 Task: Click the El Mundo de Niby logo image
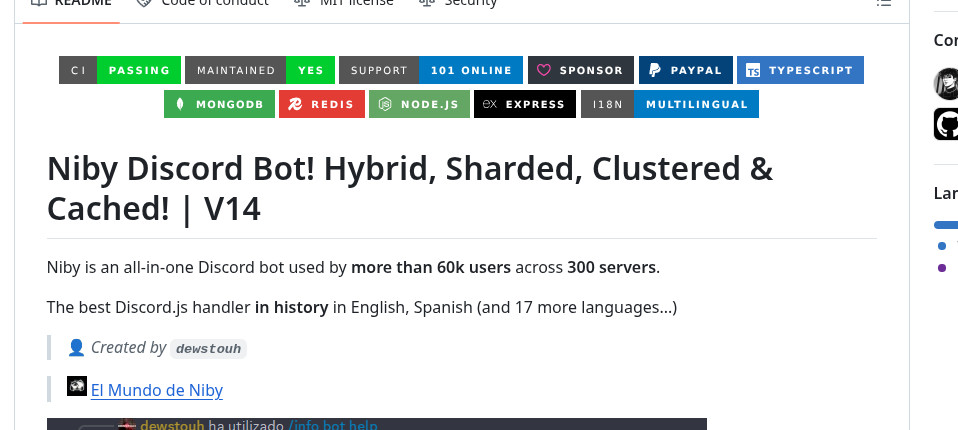tap(77, 386)
